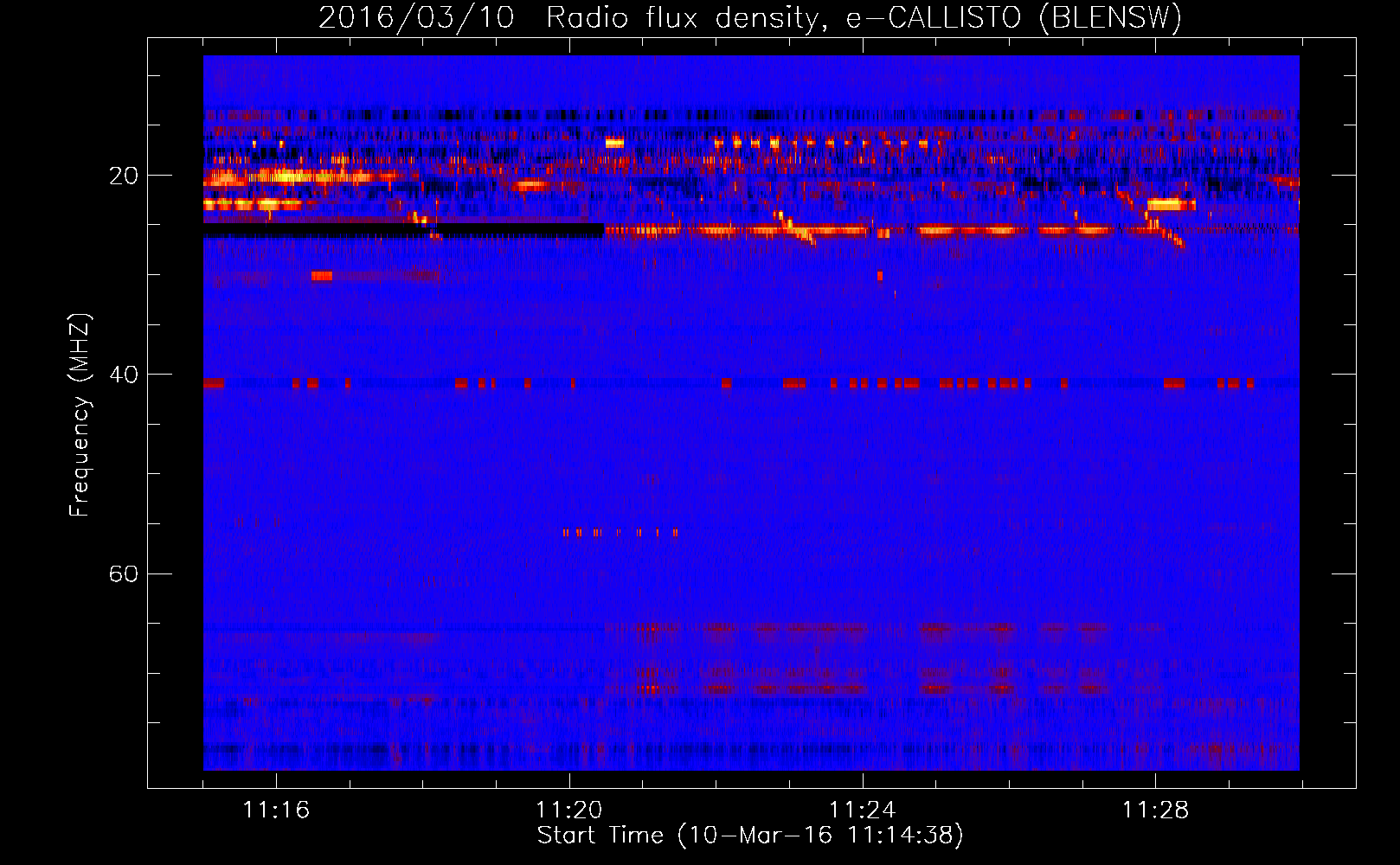Click the "Start Time (10-Mar-16 11:14:38)" label
This screenshot has width=1400, height=865.
750,836
